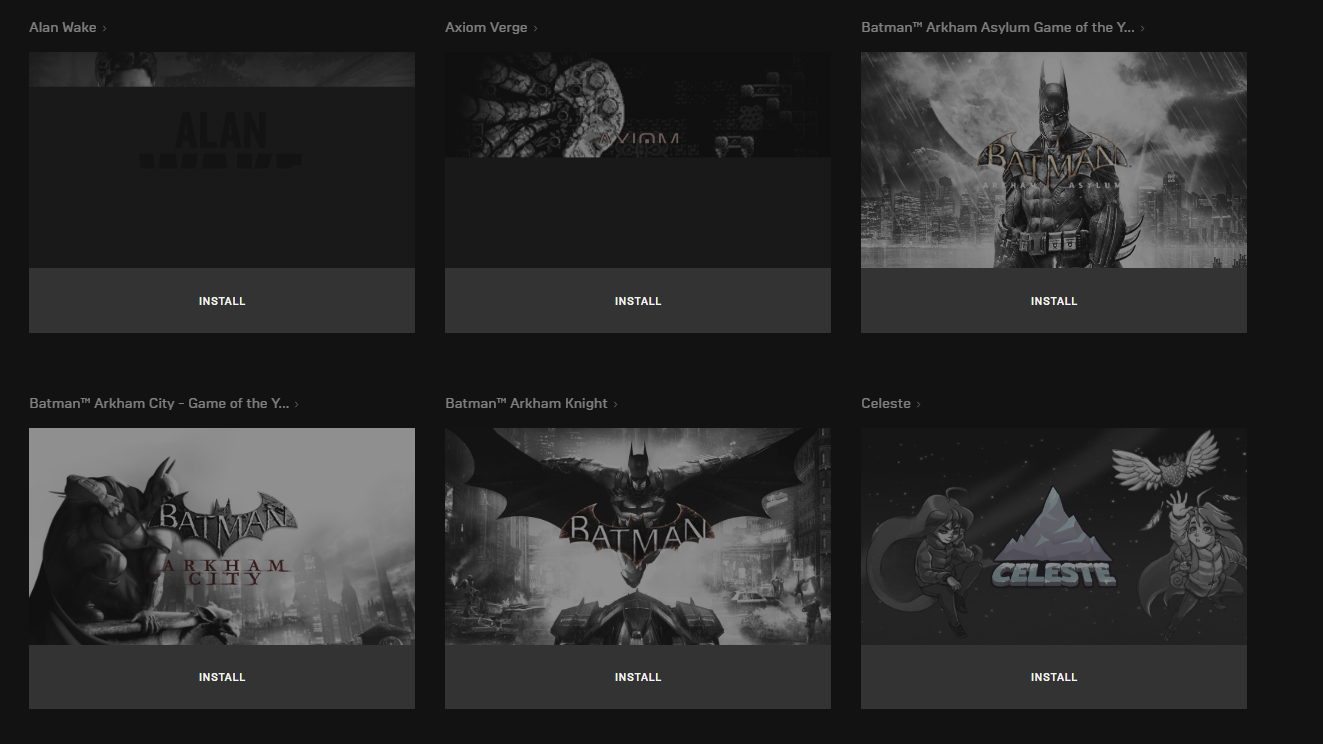Install Alan Wake

(x=221, y=301)
